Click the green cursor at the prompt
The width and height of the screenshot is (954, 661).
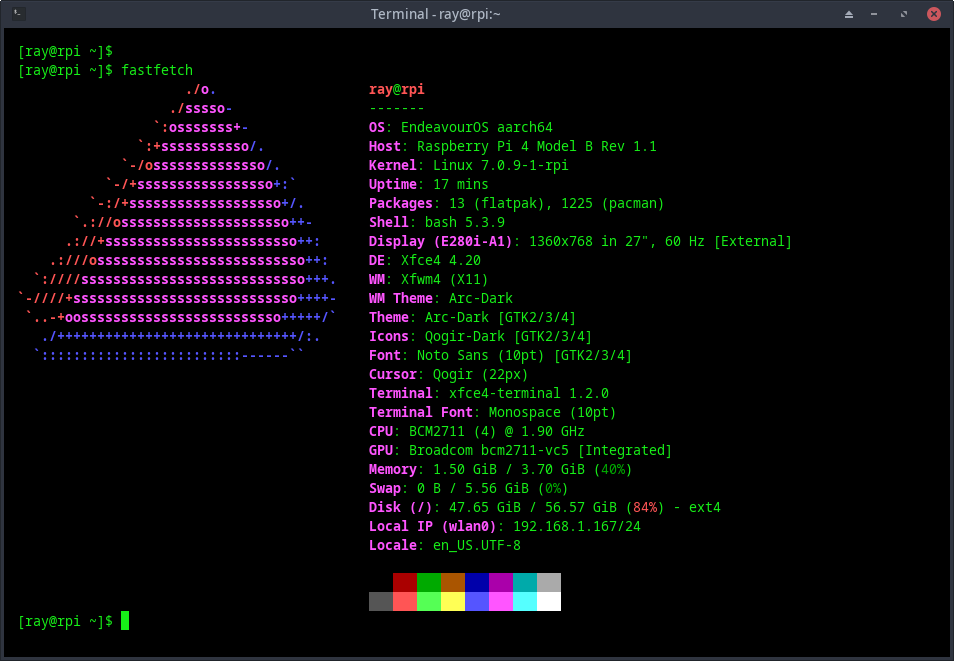tap(125, 621)
